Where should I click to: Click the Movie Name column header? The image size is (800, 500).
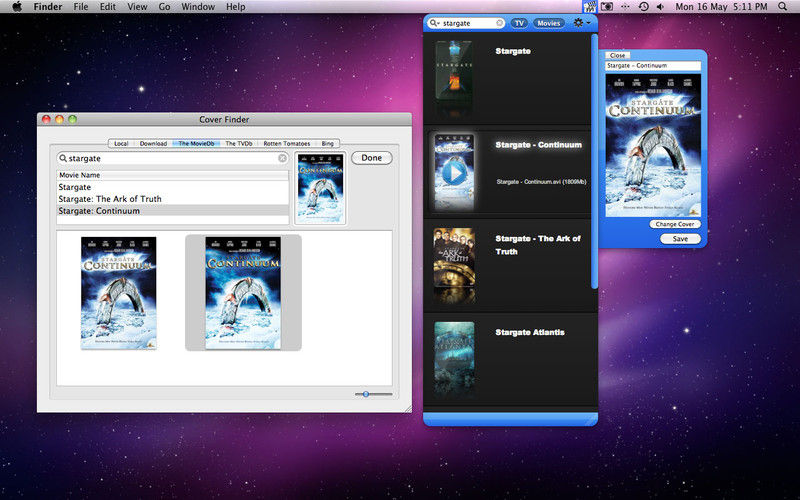coord(172,175)
